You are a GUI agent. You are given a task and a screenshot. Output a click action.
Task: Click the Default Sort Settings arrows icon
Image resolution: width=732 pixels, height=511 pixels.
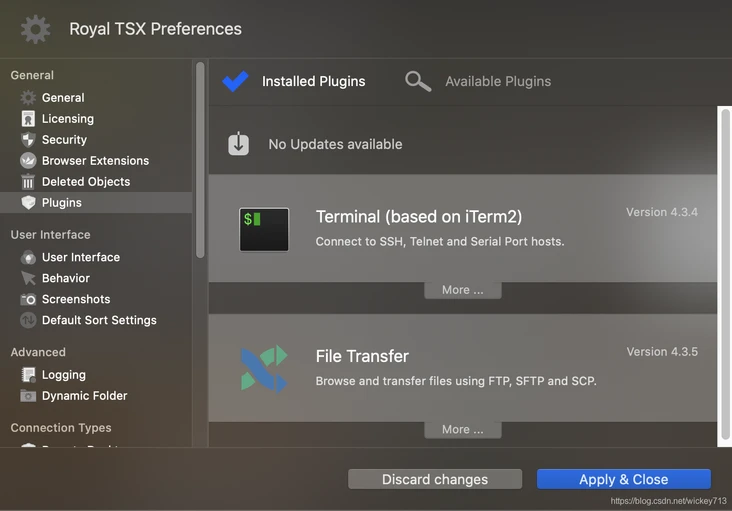(x=28, y=320)
